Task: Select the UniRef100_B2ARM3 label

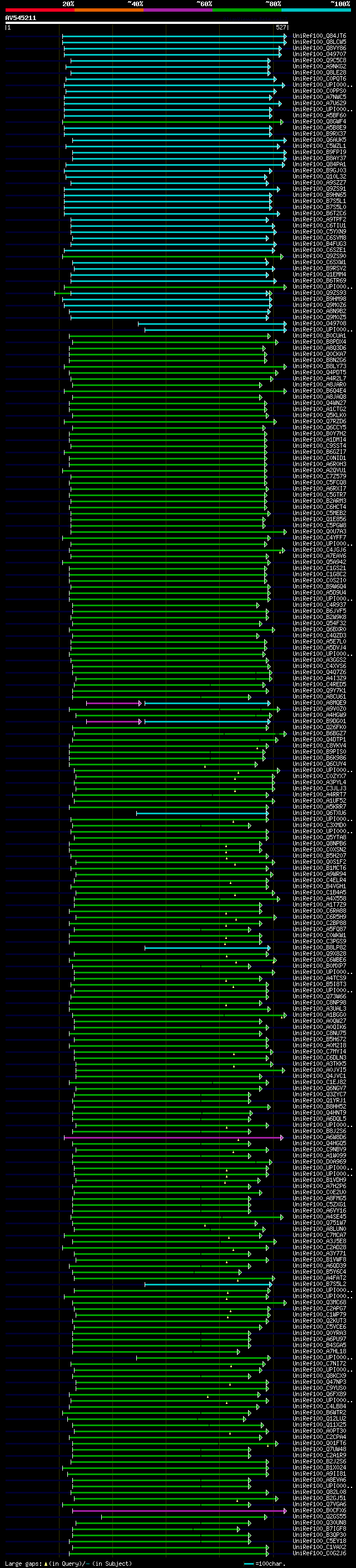Action: point(319,501)
